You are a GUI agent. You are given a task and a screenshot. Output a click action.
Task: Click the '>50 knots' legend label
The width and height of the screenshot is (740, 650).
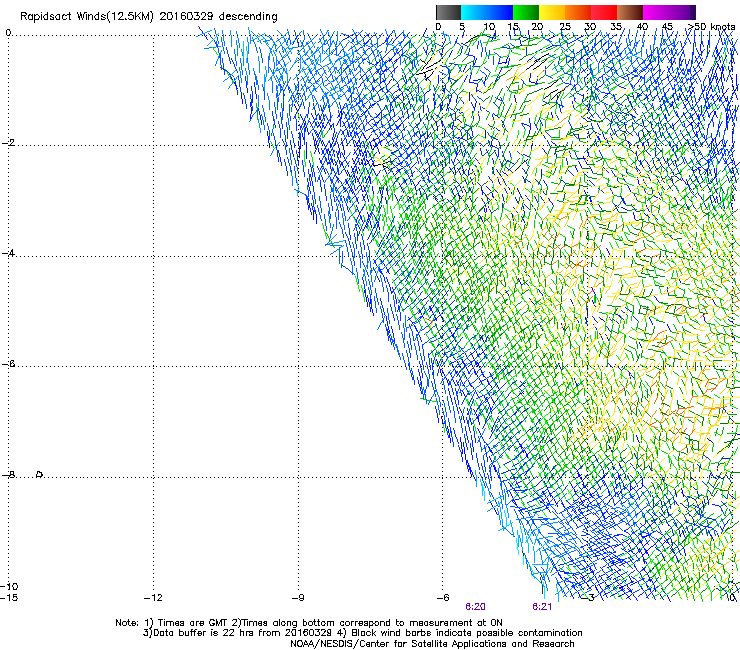point(711,27)
